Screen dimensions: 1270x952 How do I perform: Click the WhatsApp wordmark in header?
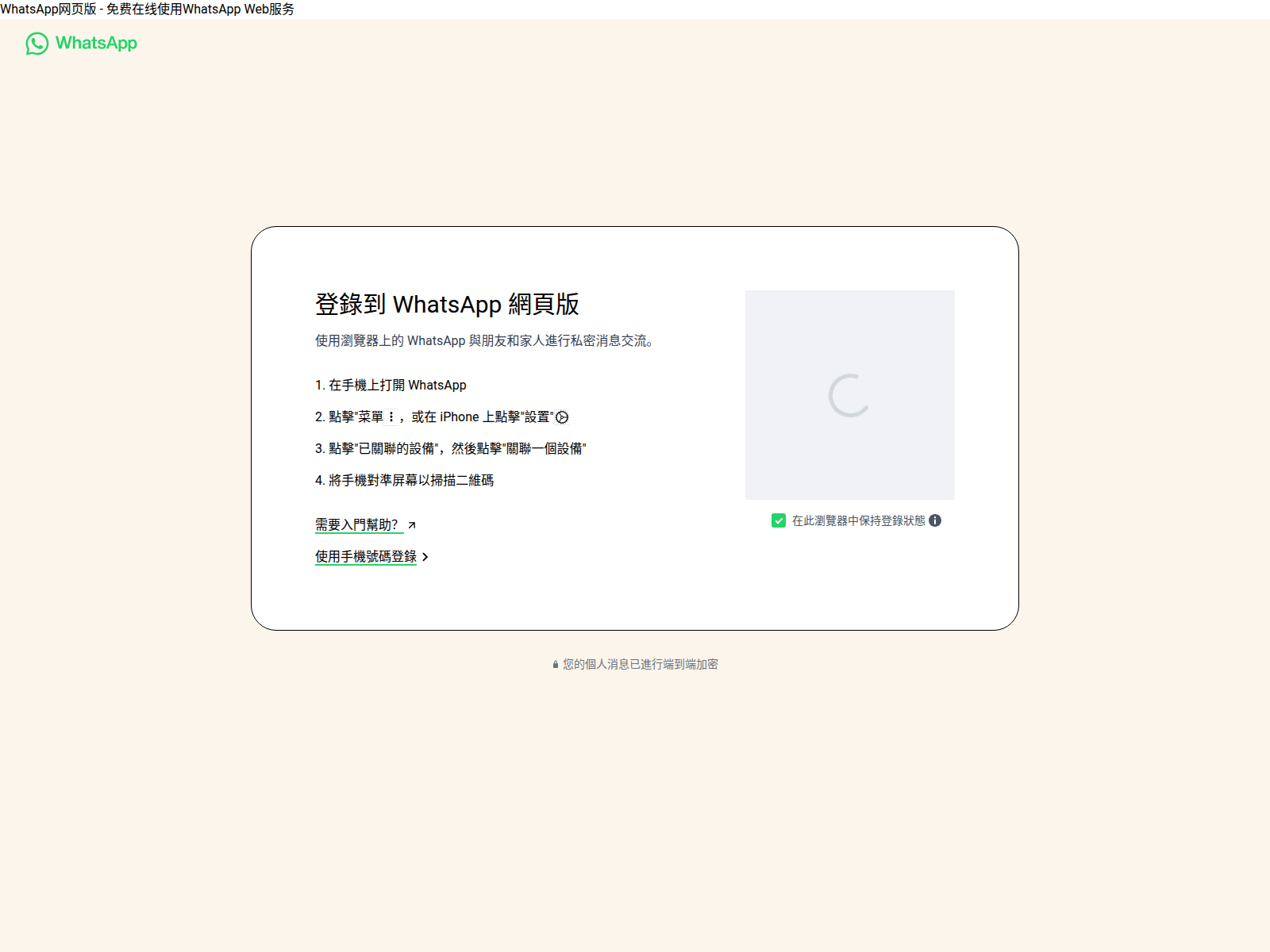click(96, 44)
